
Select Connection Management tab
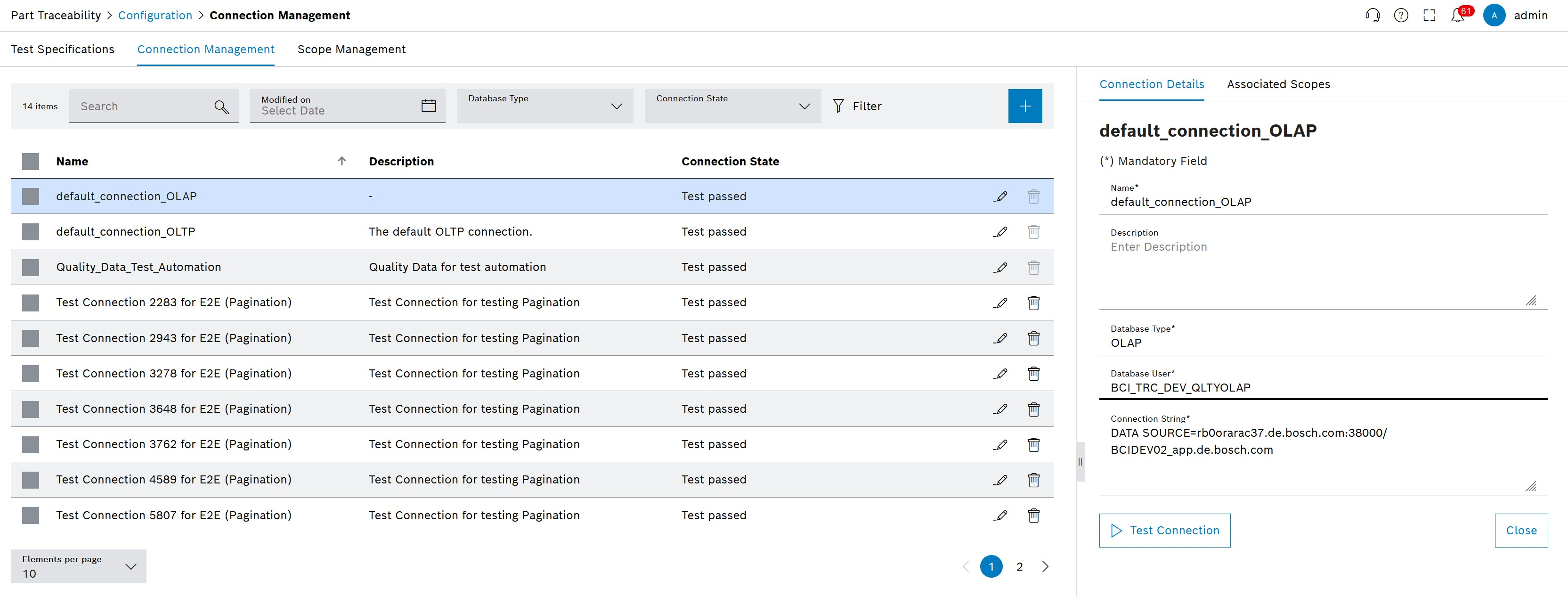coord(206,49)
